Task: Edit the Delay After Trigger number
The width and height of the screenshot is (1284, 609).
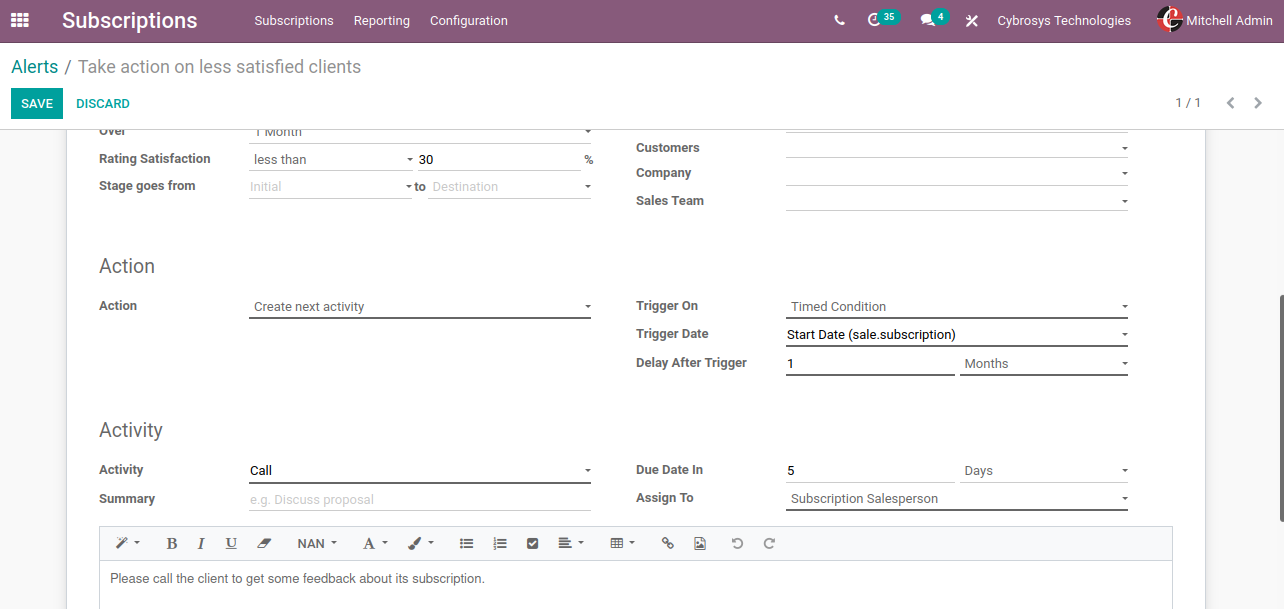Action: (x=870, y=364)
